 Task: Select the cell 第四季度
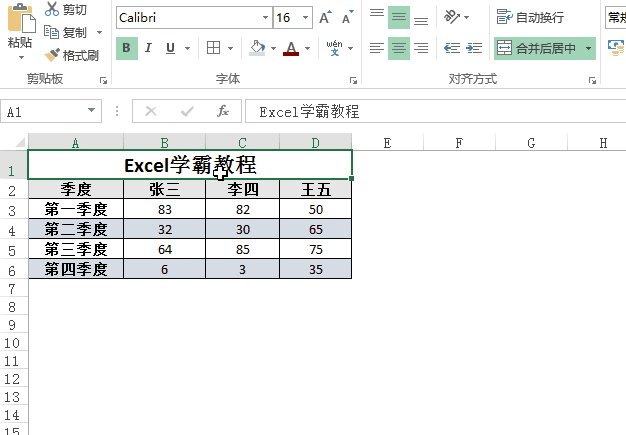76,269
